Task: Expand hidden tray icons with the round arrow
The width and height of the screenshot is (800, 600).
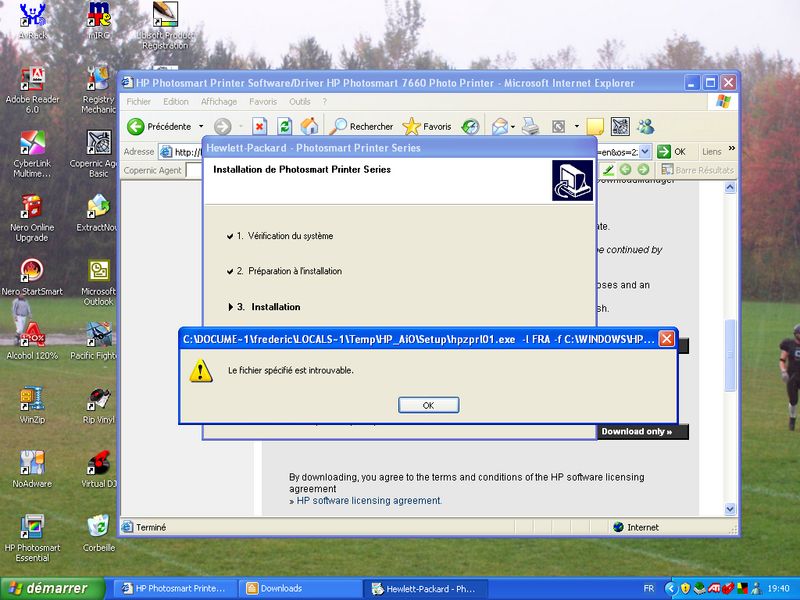Action: [x=671, y=588]
